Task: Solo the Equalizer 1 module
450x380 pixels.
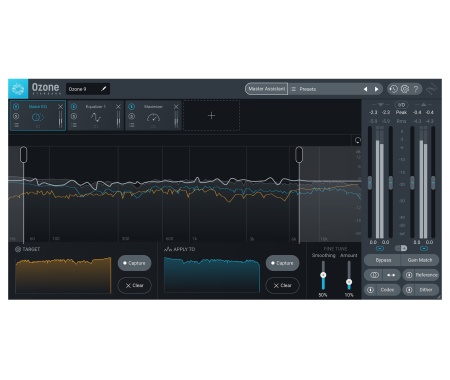Action: [x=74, y=116]
